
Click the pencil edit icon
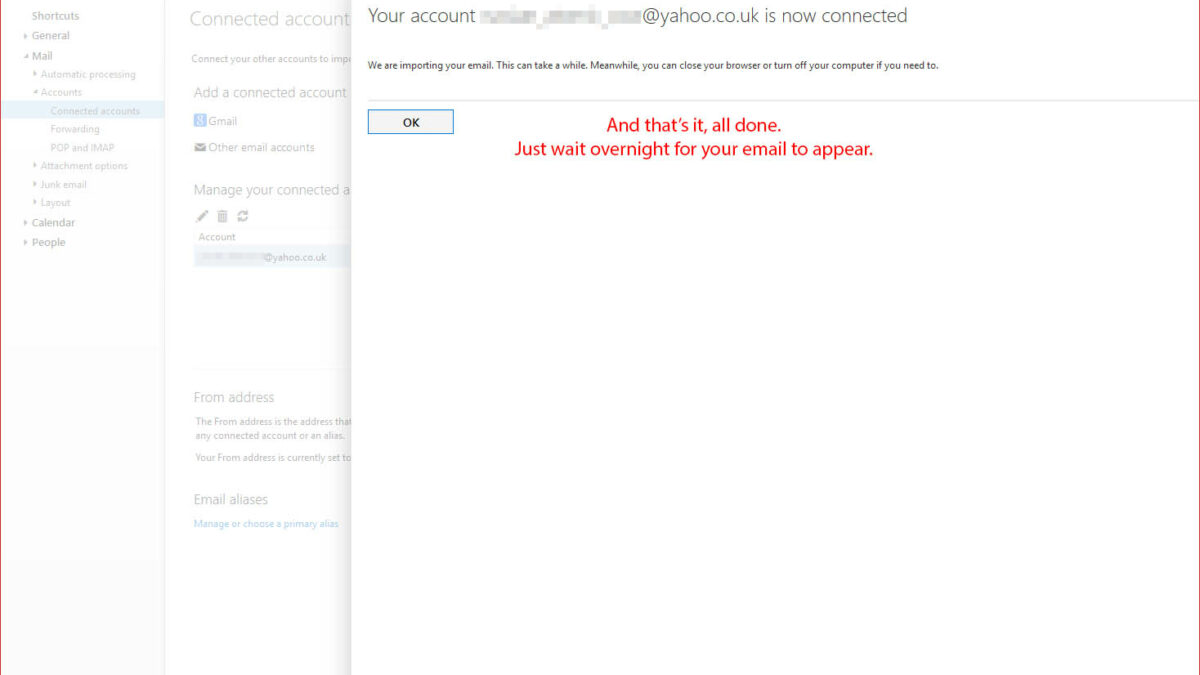point(202,216)
